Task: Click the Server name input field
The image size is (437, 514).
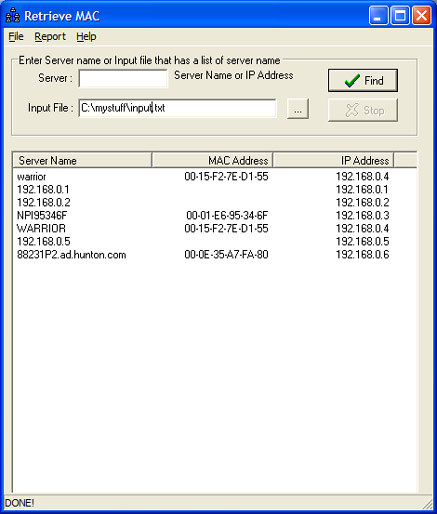Action: (x=123, y=78)
